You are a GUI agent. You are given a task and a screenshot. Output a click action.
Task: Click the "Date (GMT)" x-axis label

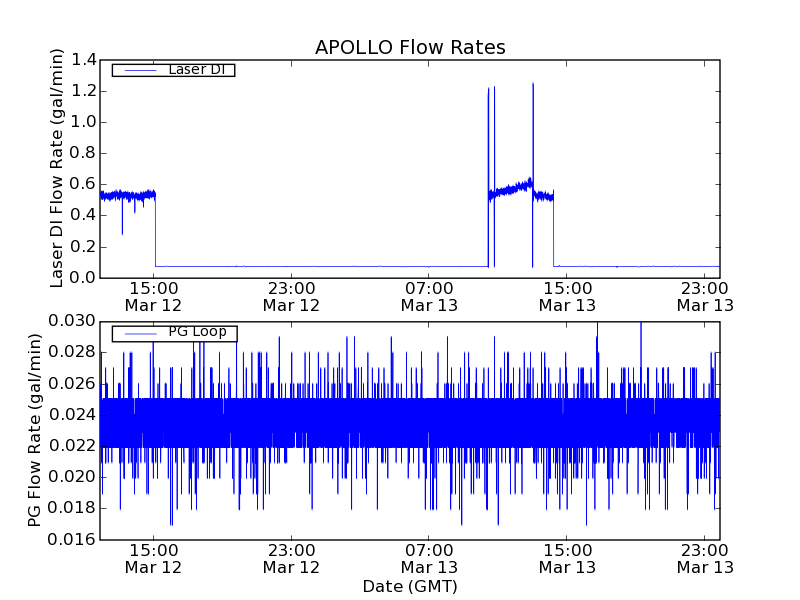tap(410, 586)
